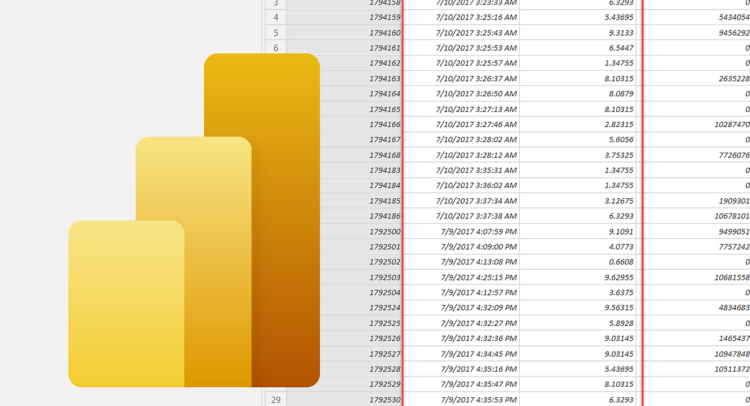Select row number 5 header
This screenshot has width=750, height=406.
tap(275, 32)
